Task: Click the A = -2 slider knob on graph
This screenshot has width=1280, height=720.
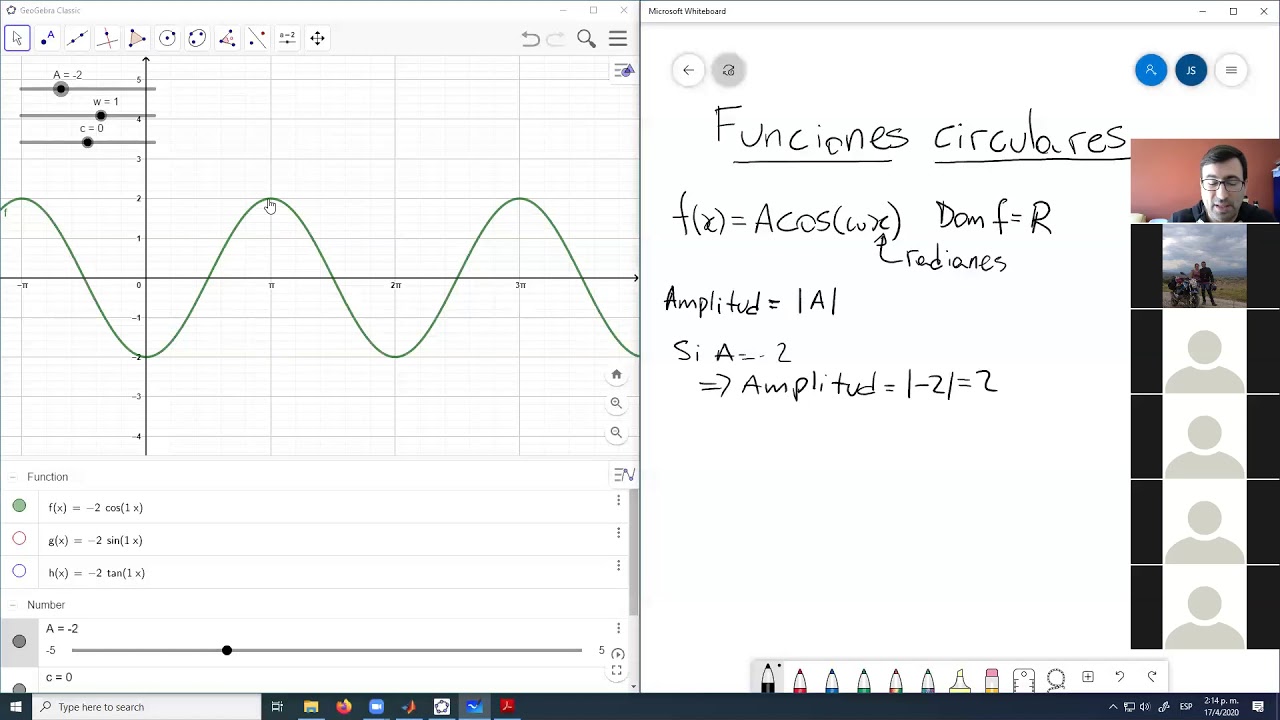Action: pos(61,89)
